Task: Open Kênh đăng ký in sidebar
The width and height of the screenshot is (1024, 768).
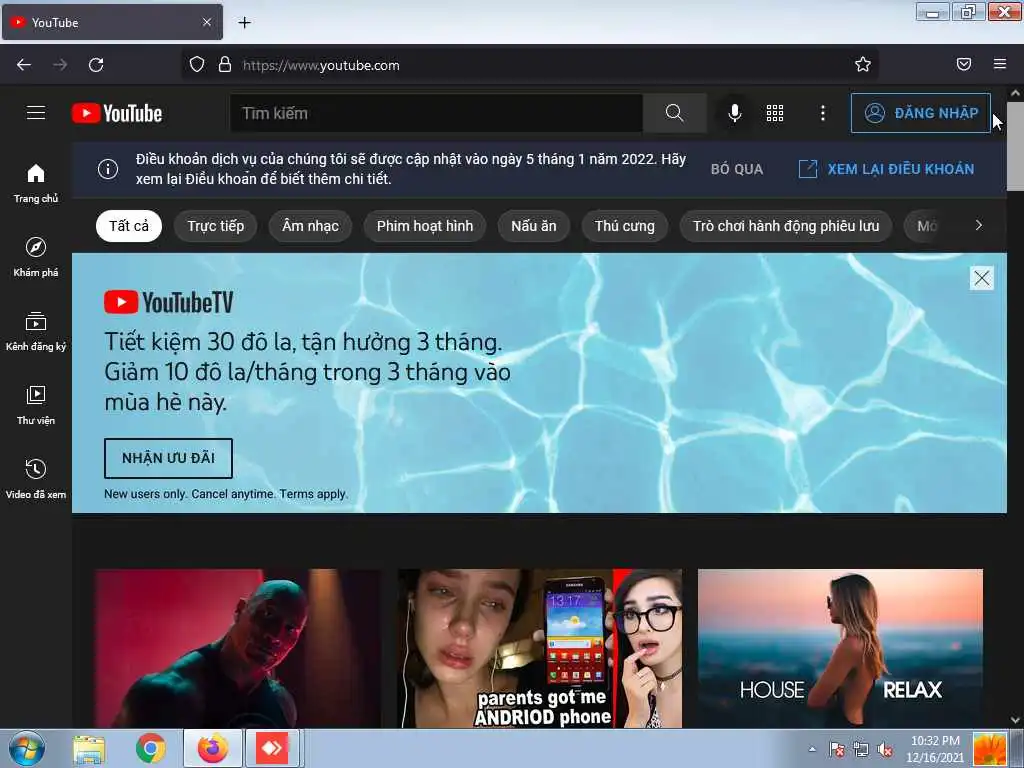Action: coord(36,332)
